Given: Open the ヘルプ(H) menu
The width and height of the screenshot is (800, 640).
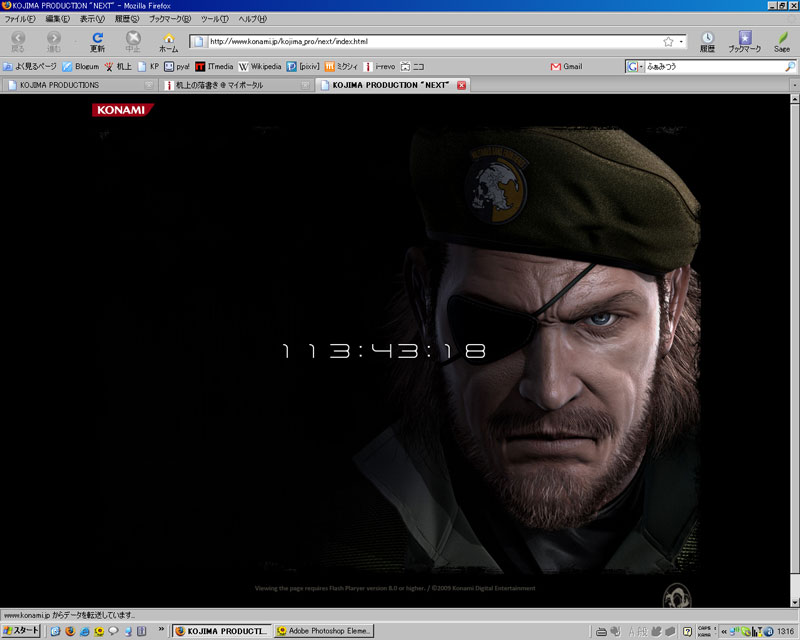Looking at the screenshot, I should pyautogui.click(x=252, y=19).
